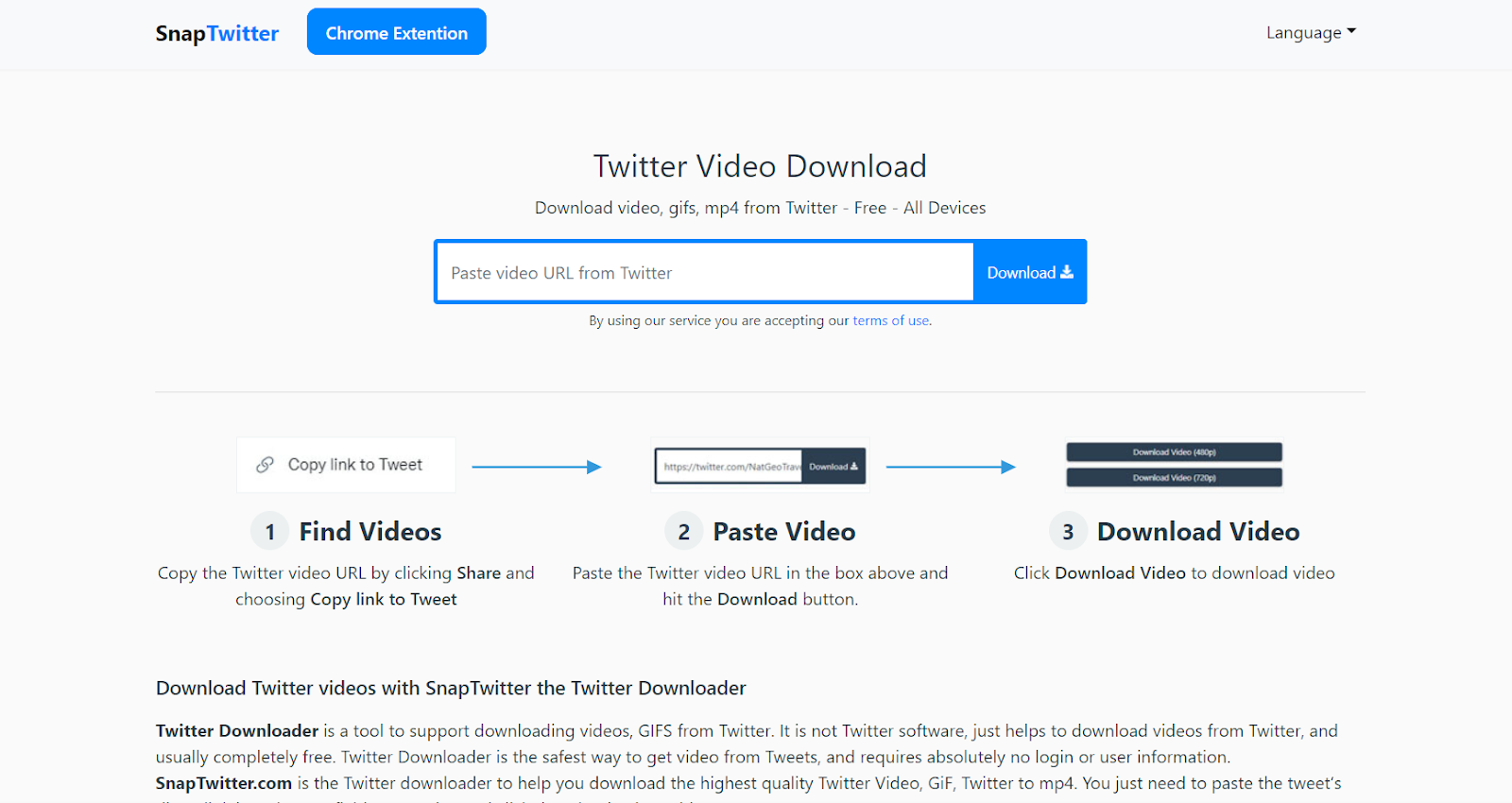Expand the Language dropdown
1512x803 pixels.
pyautogui.click(x=1311, y=32)
